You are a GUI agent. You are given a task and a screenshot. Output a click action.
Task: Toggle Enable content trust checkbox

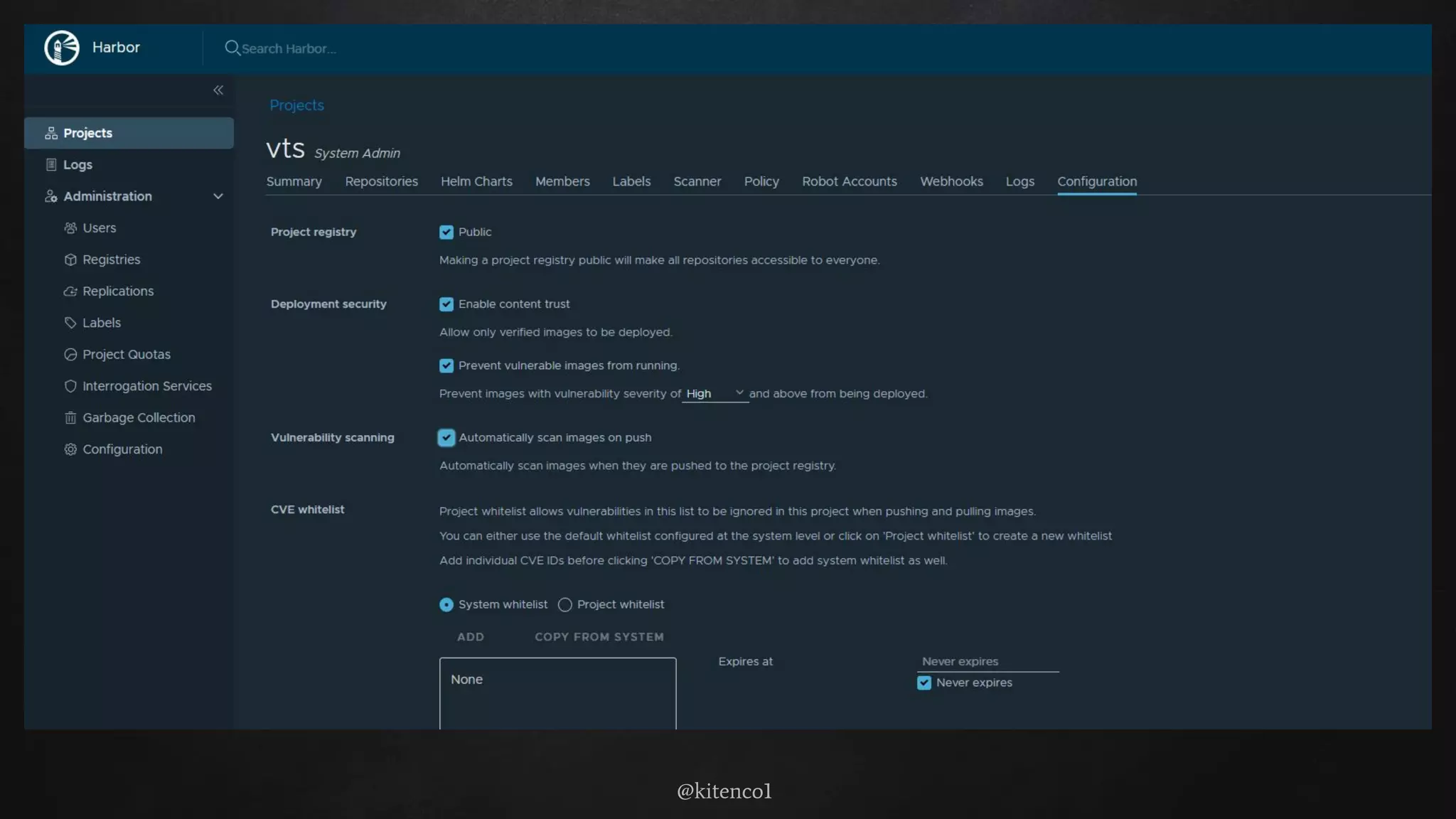pyautogui.click(x=446, y=304)
